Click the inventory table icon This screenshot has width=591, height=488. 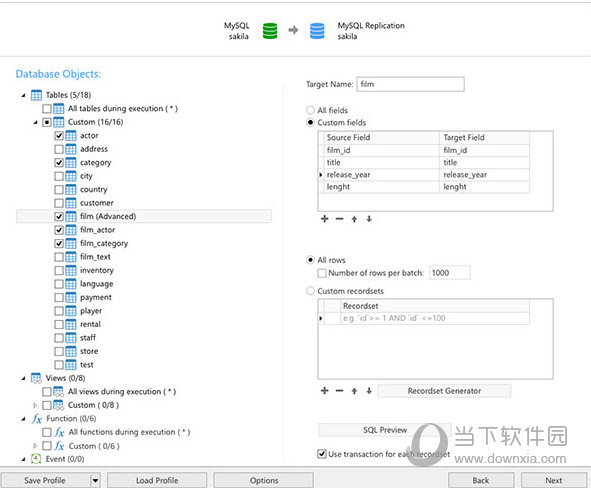(70, 270)
